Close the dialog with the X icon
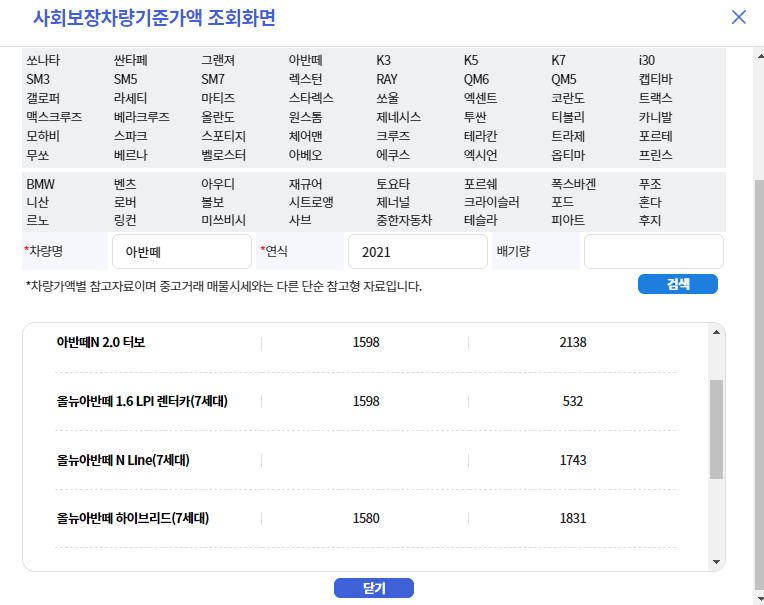Viewport: 764px width, 605px height. [x=739, y=17]
